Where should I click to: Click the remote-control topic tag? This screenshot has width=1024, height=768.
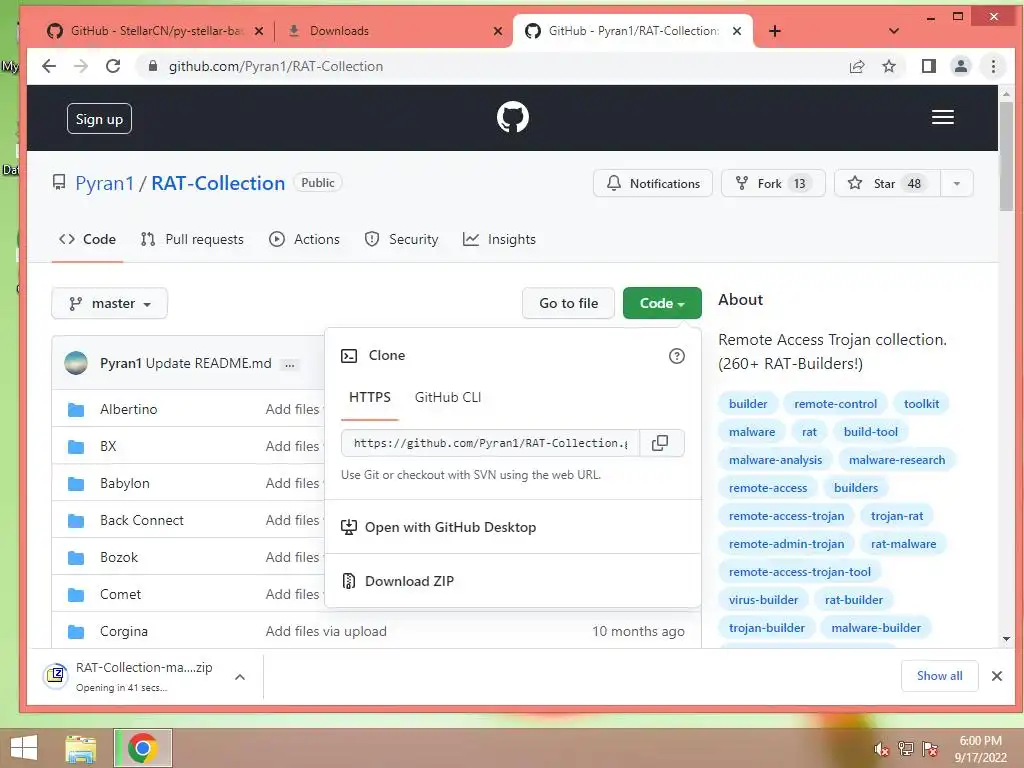click(x=835, y=404)
